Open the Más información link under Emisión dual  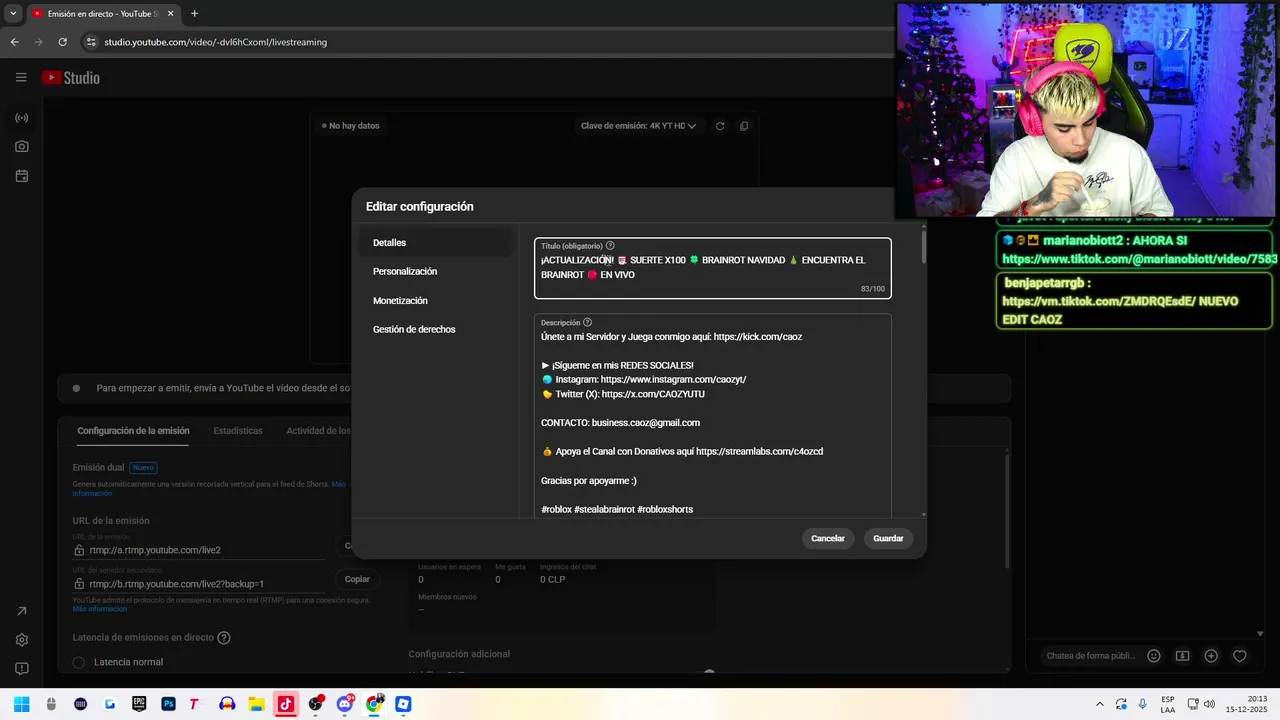click(209, 488)
